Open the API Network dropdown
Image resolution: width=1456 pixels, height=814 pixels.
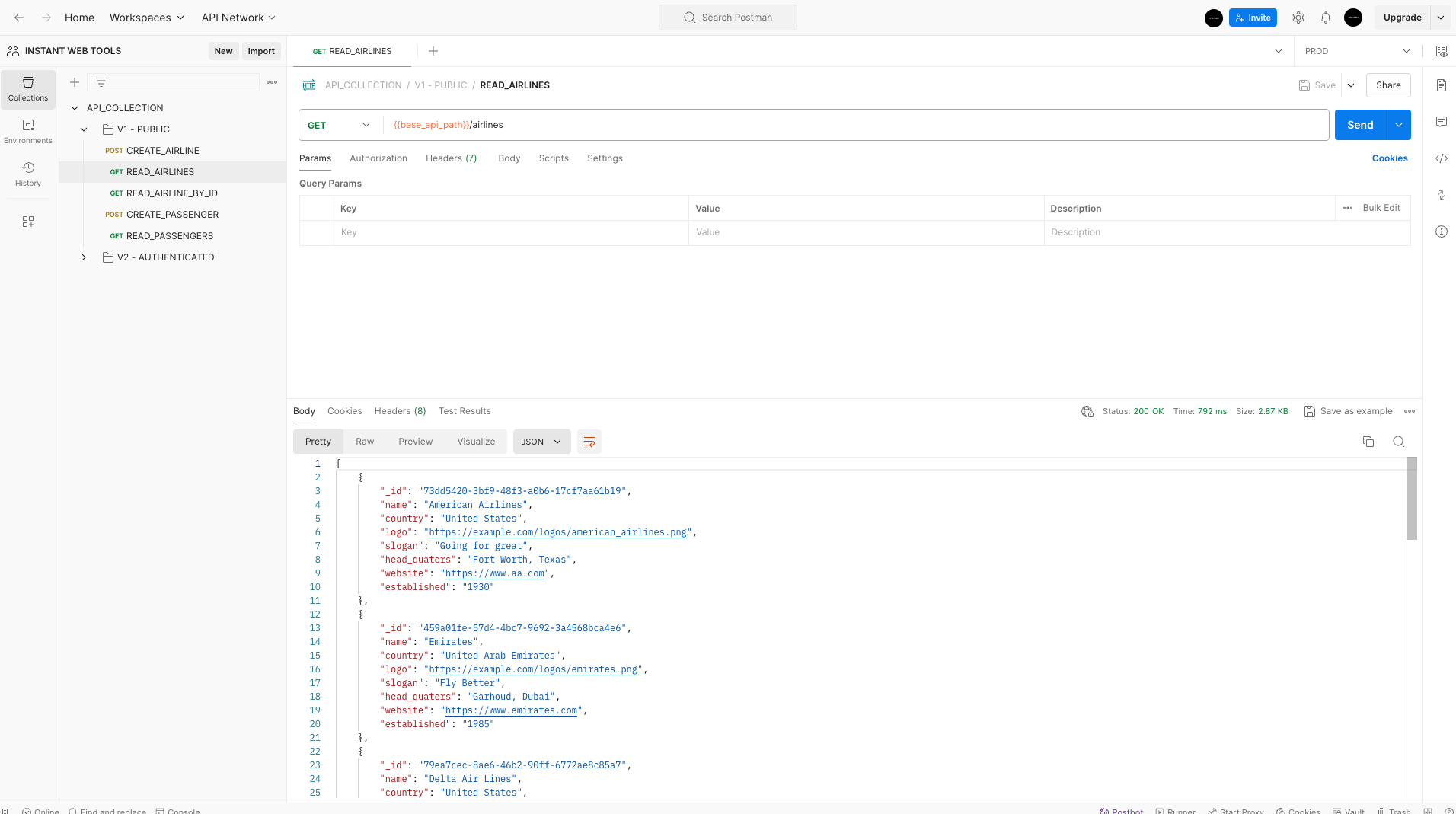(238, 18)
